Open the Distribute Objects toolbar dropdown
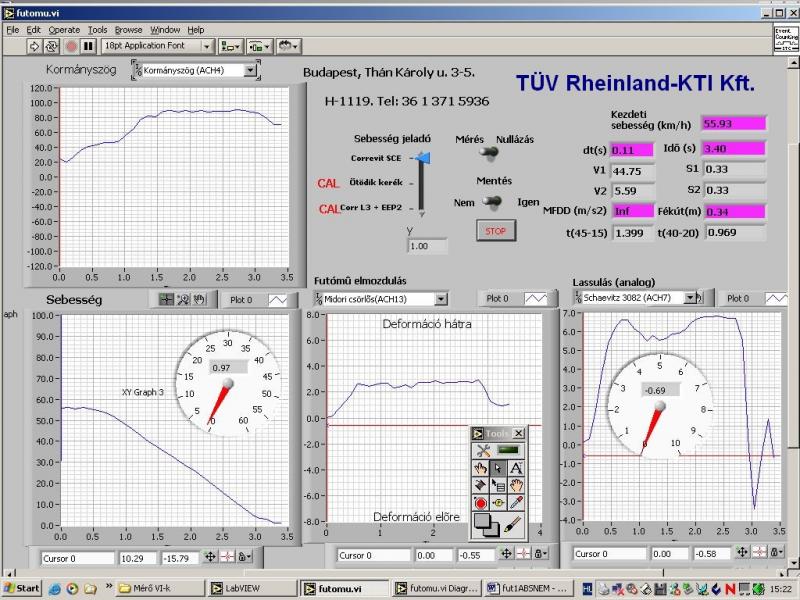 coord(260,46)
